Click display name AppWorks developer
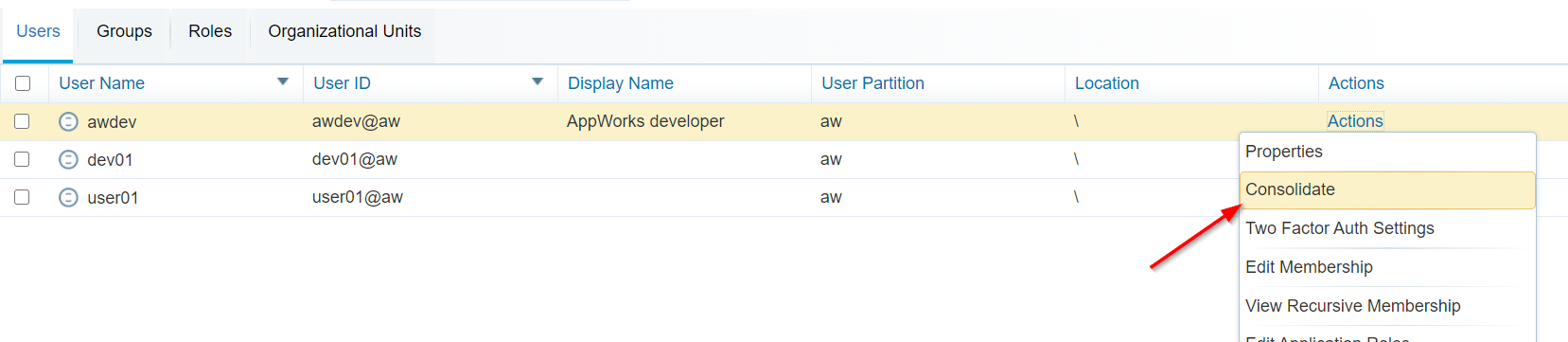Image resolution: width=1568 pixels, height=342 pixels. point(645,121)
